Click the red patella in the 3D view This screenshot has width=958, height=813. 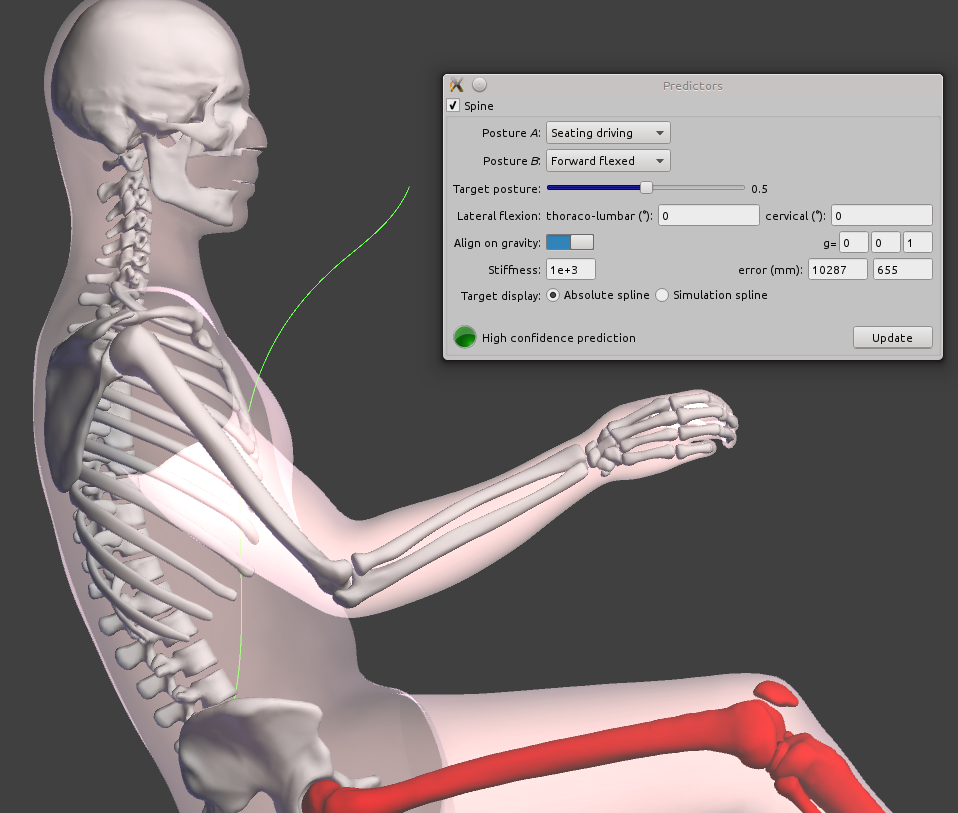(x=775, y=694)
